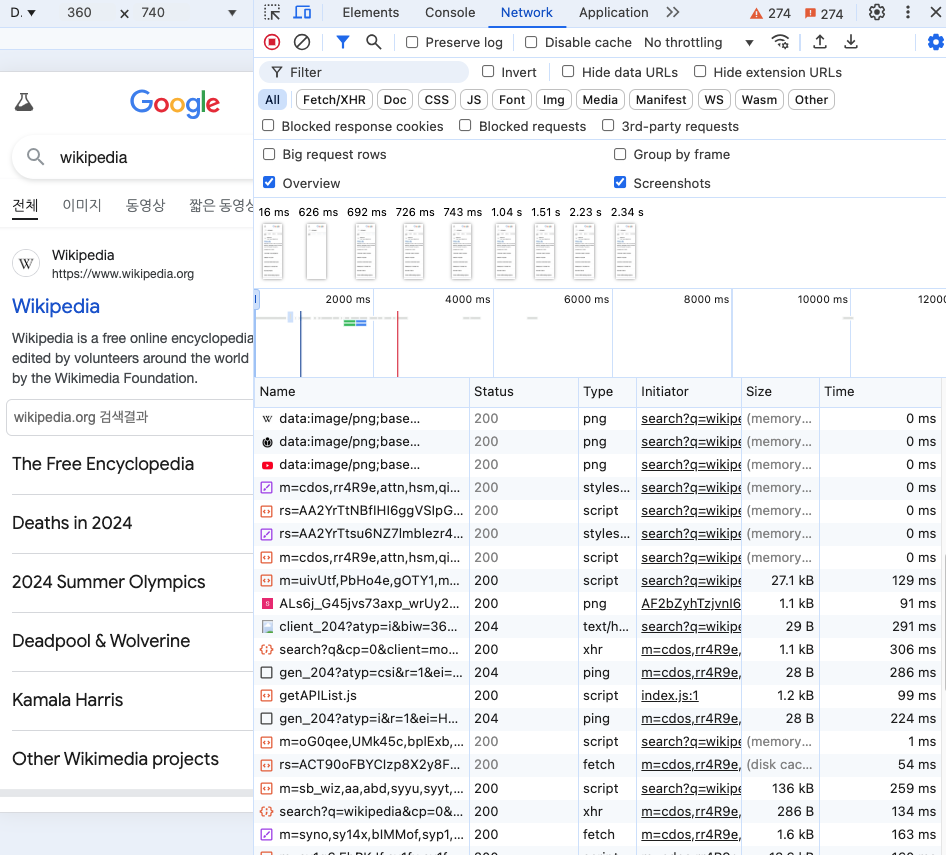Enable Group by frame
The height and width of the screenshot is (855, 946).
[x=620, y=154]
